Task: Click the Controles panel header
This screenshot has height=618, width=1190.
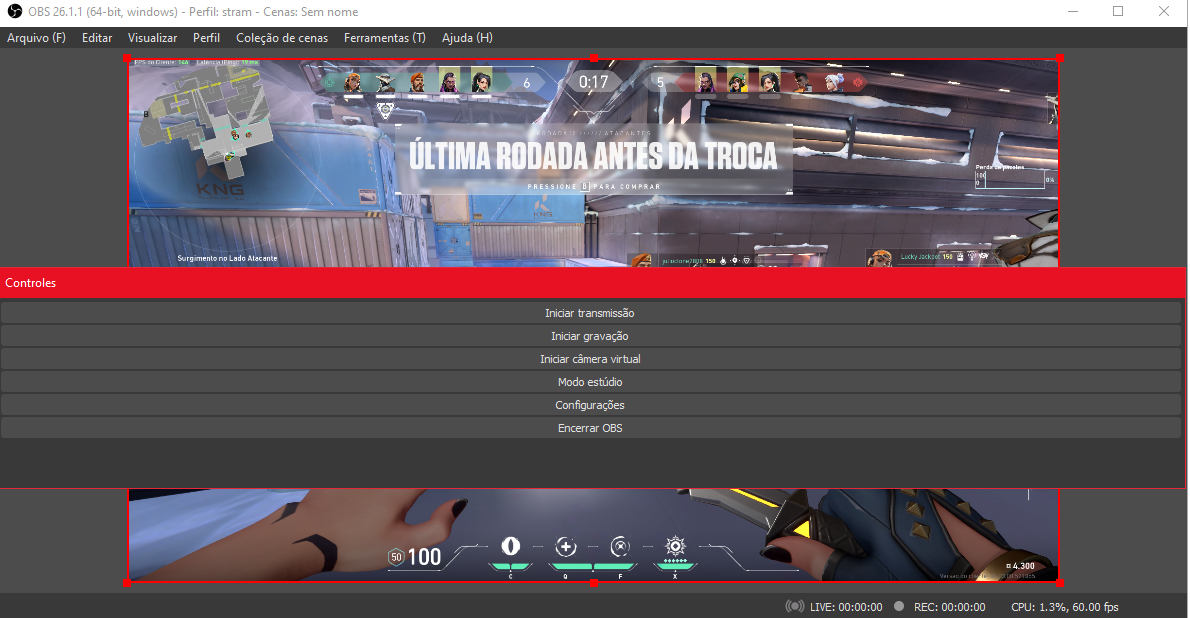Action: point(592,282)
